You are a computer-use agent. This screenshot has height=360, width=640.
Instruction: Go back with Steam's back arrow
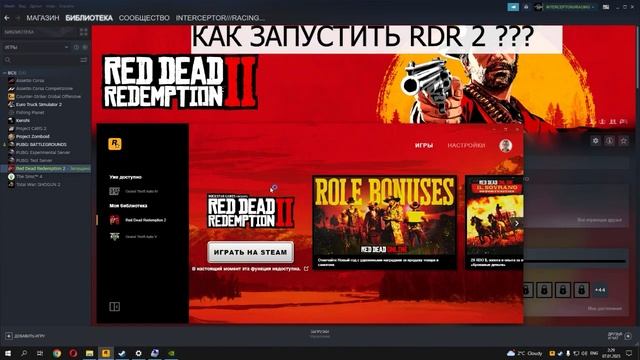pyautogui.click(x=7, y=18)
